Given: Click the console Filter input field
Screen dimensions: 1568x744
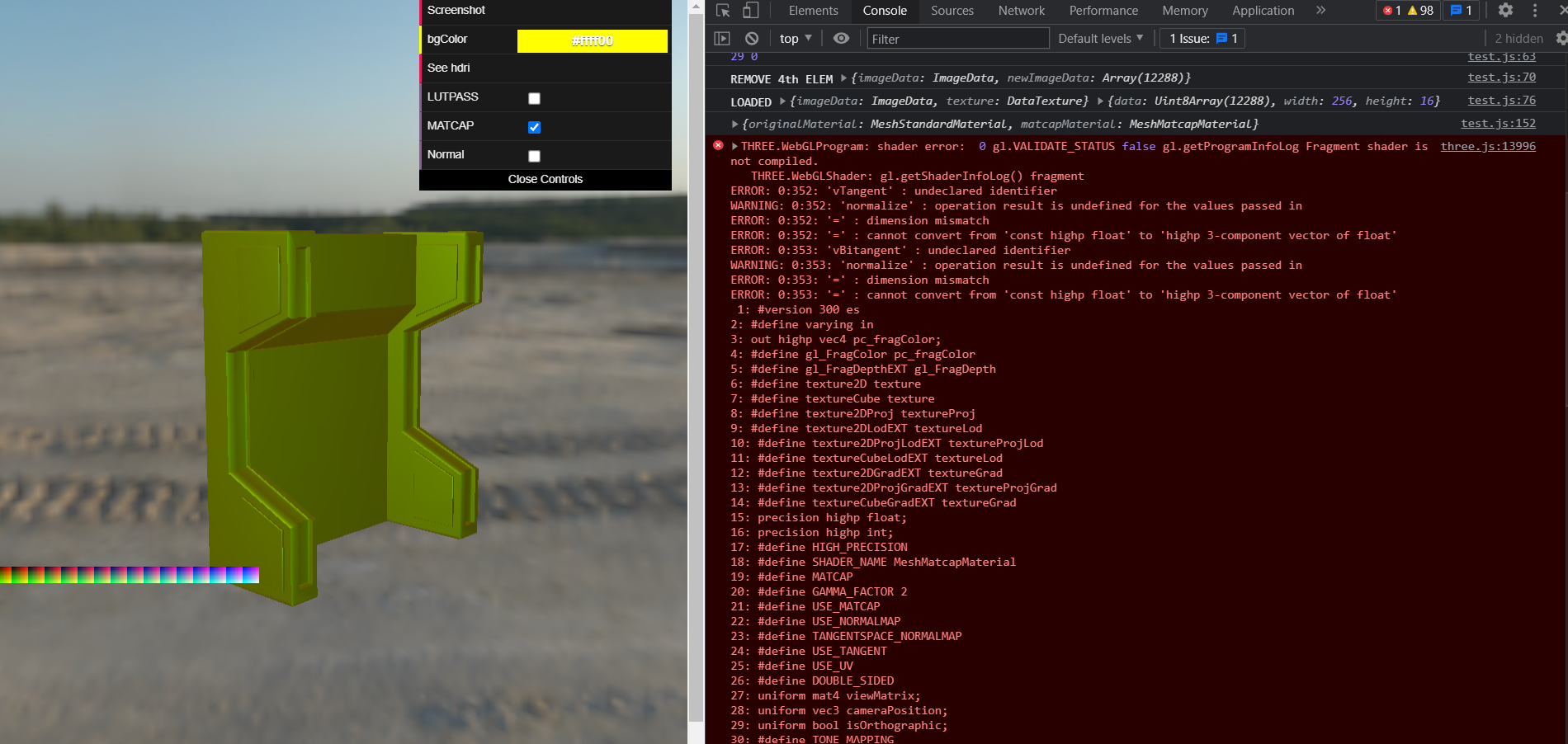Looking at the screenshot, I should pos(958,39).
